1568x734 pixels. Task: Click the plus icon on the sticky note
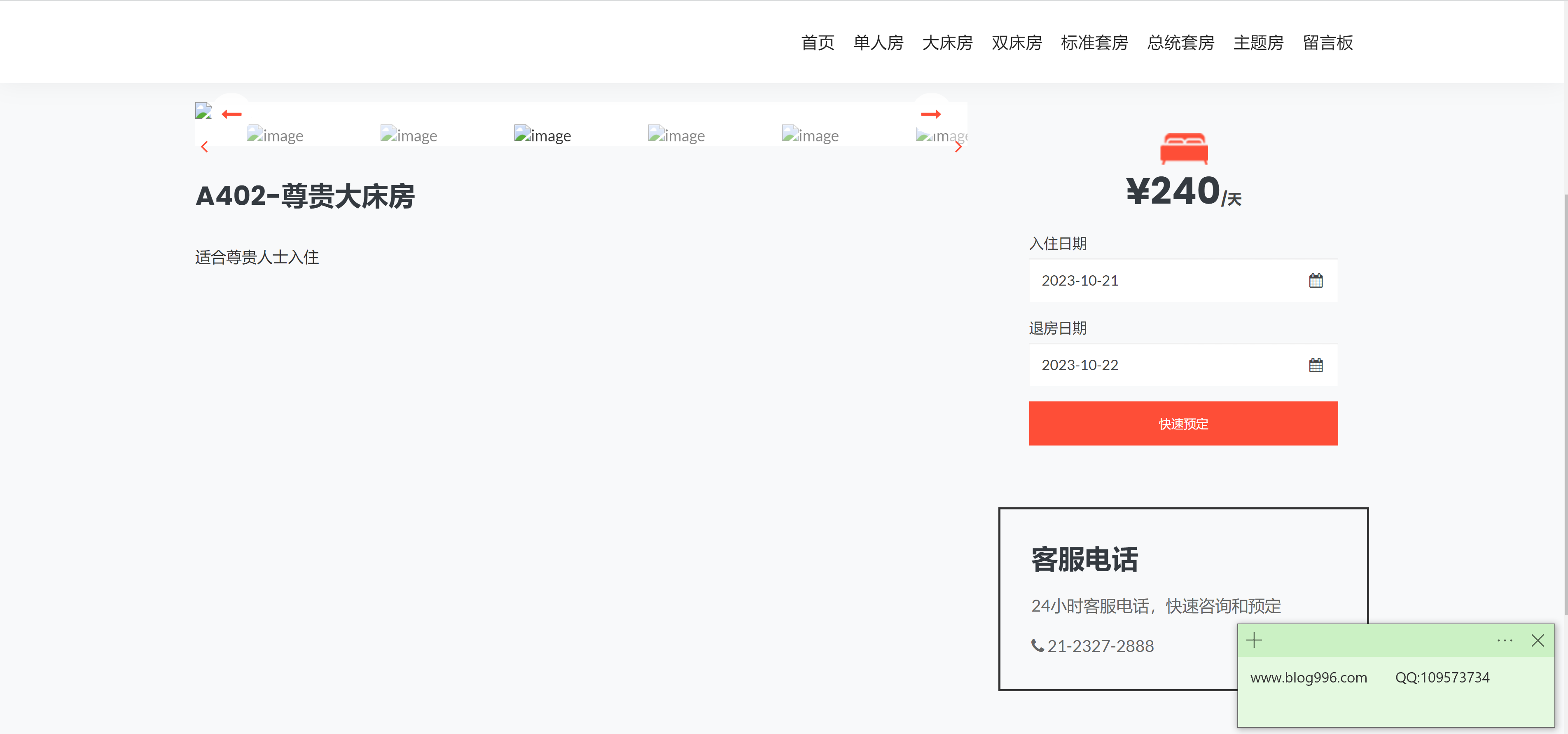[x=1255, y=640]
